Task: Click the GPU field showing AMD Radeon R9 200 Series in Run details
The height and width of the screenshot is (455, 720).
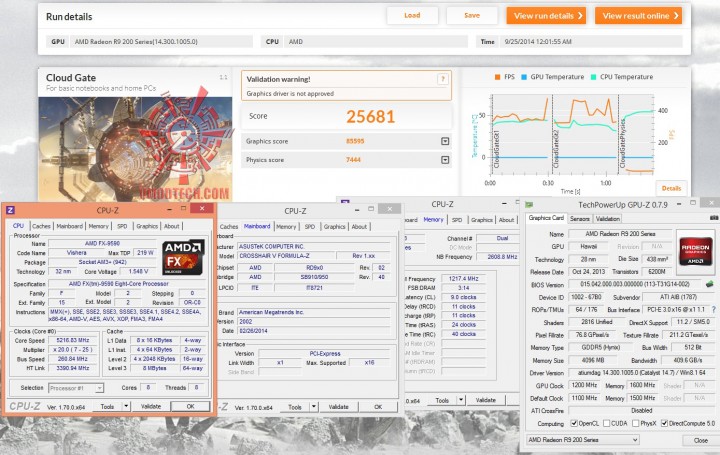Action: tap(161, 42)
